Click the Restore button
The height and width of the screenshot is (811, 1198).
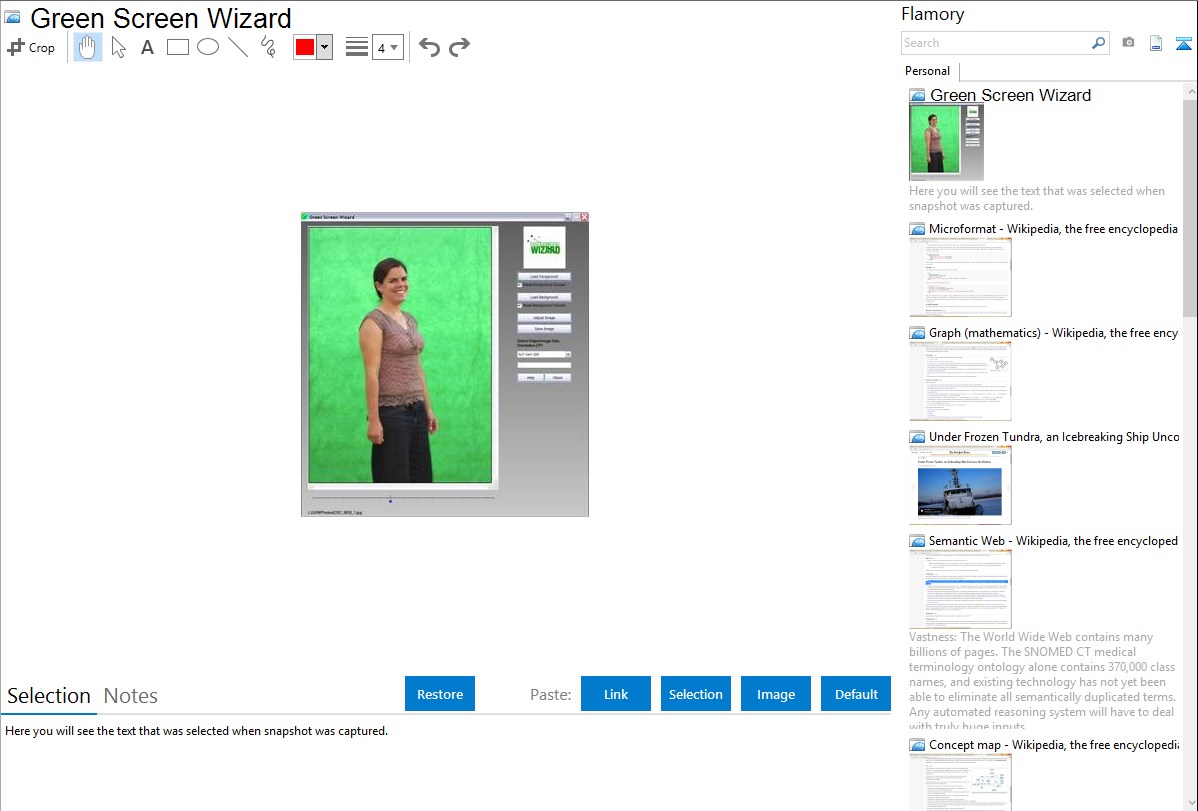pyautogui.click(x=440, y=694)
